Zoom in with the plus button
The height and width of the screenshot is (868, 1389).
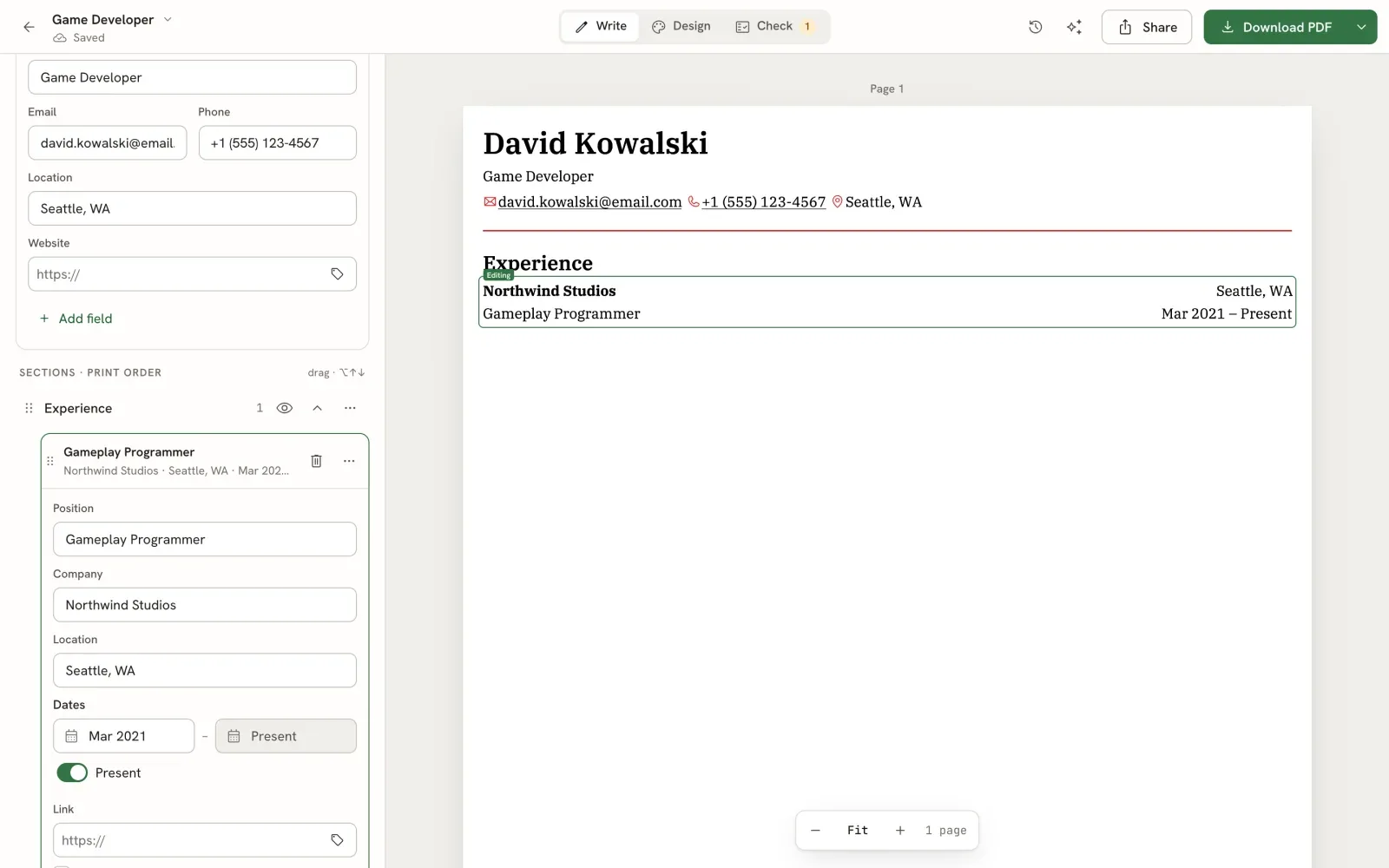[900, 831]
